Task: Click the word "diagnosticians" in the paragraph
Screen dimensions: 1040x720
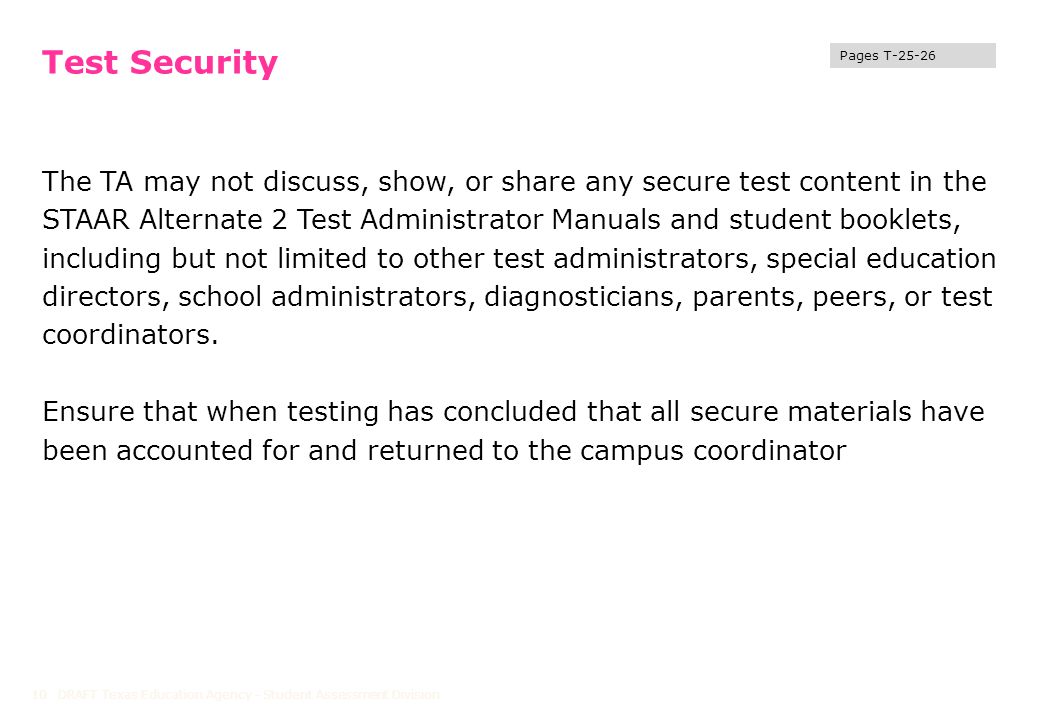Action: (583, 297)
